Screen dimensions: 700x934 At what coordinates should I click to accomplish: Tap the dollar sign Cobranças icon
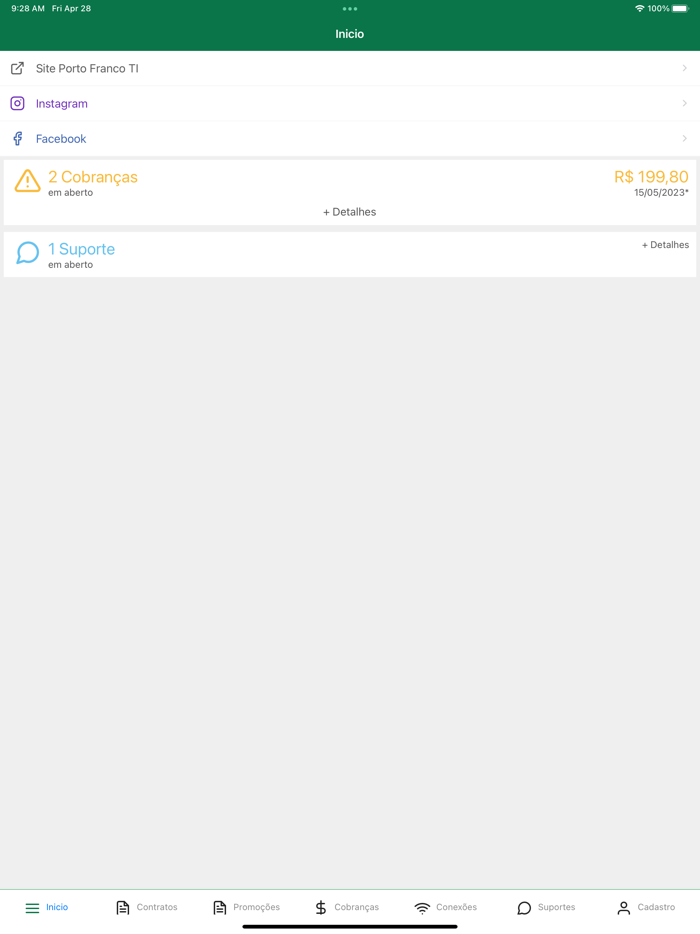[x=321, y=907]
